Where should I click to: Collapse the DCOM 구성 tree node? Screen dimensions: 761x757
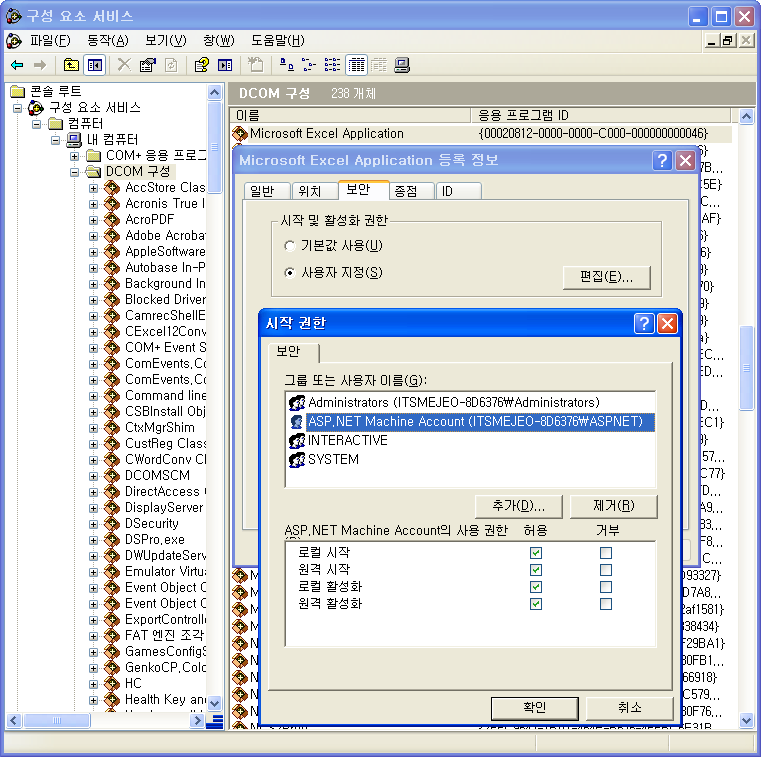pyautogui.click(x=75, y=171)
